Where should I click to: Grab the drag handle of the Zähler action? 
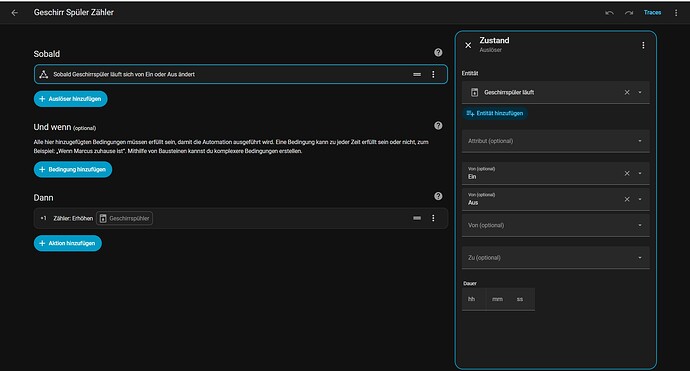tap(417, 218)
